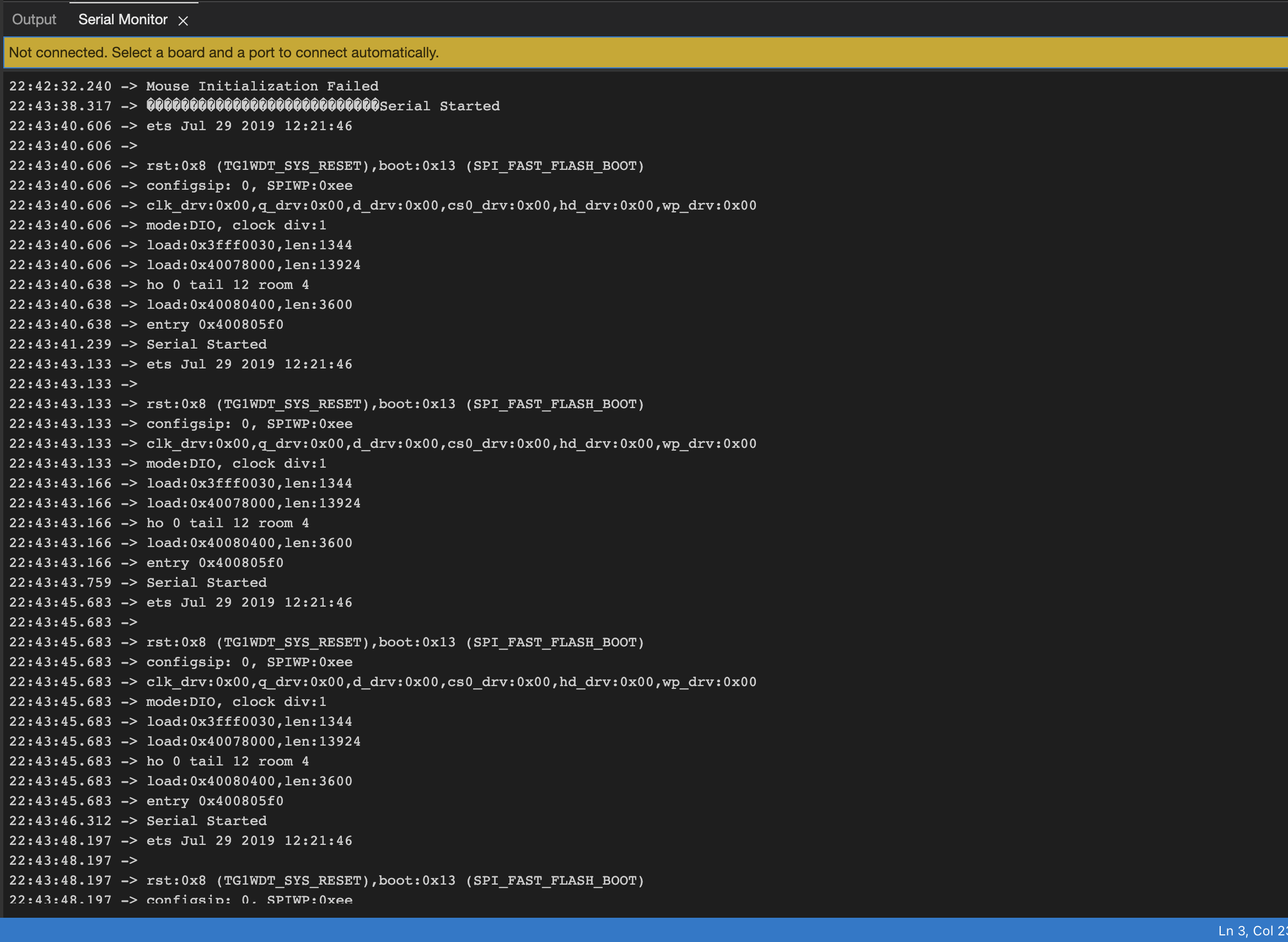Click the 22:43:43.133 TG1WDT_SYS_RESET line
The width and height of the screenshot is (1288, 942).
pyautogui.click(x=394, y=404)
